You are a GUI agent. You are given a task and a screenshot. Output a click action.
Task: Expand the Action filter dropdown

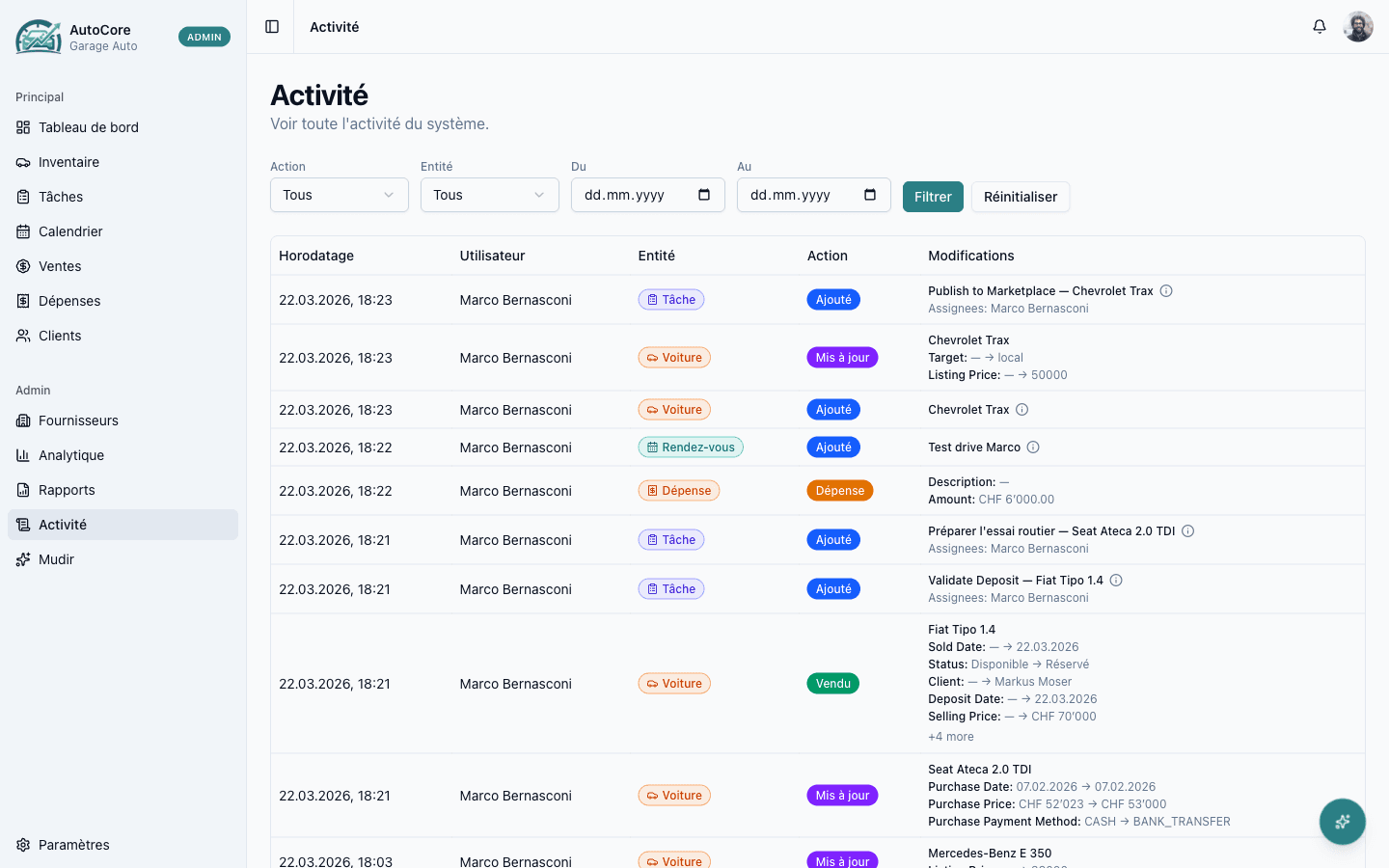click(x=339, y=195)
